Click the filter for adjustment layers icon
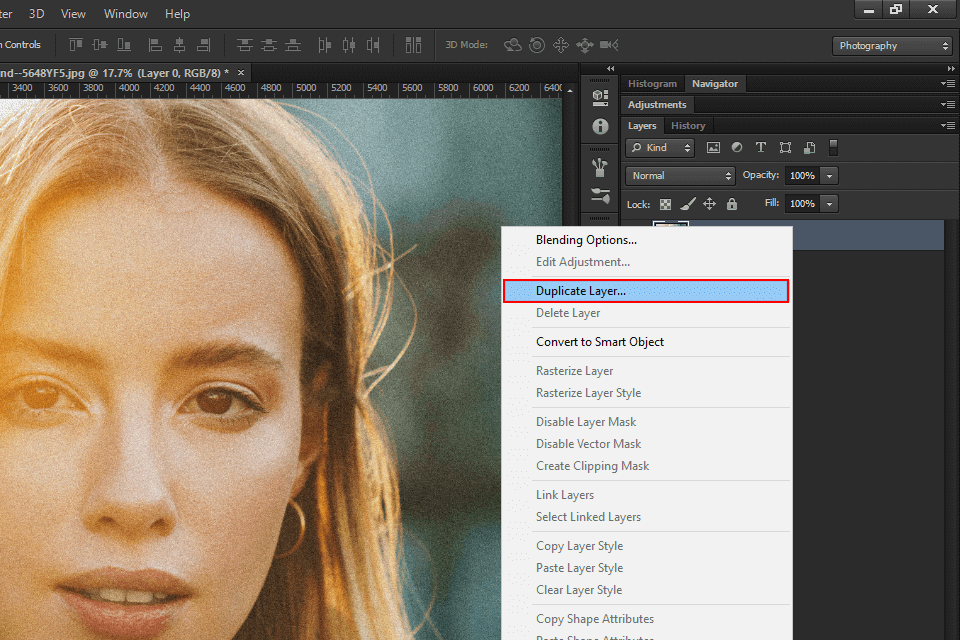Screen dimensions: 960x640 coord(737,147)
